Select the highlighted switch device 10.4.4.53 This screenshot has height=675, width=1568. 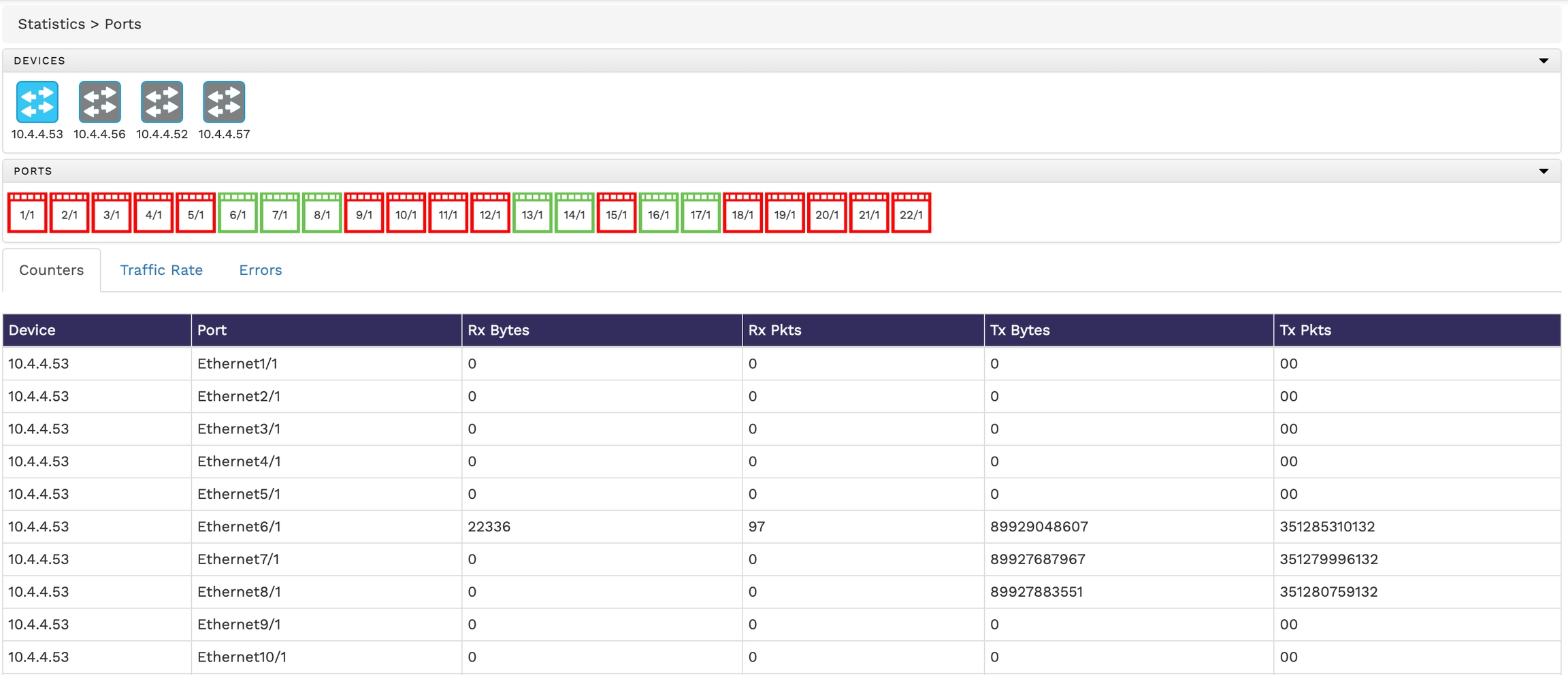[37, 102]
